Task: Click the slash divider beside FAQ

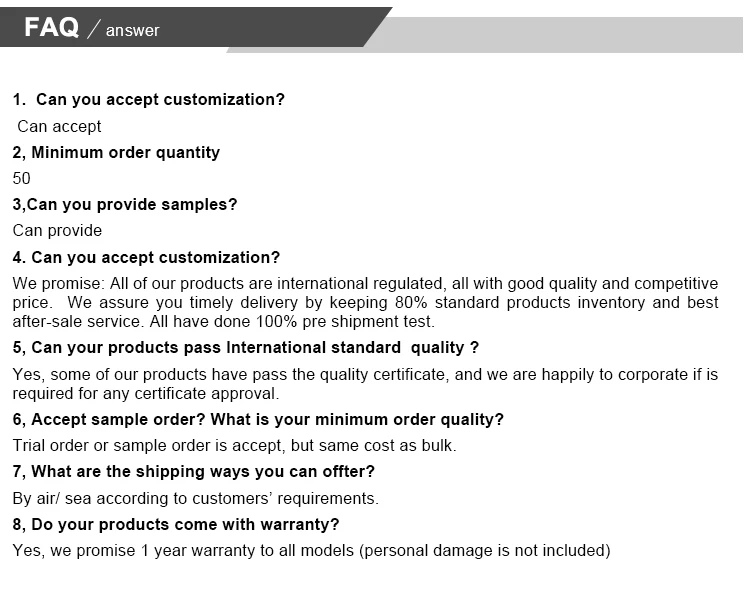Action: click(x=93, y=30)
